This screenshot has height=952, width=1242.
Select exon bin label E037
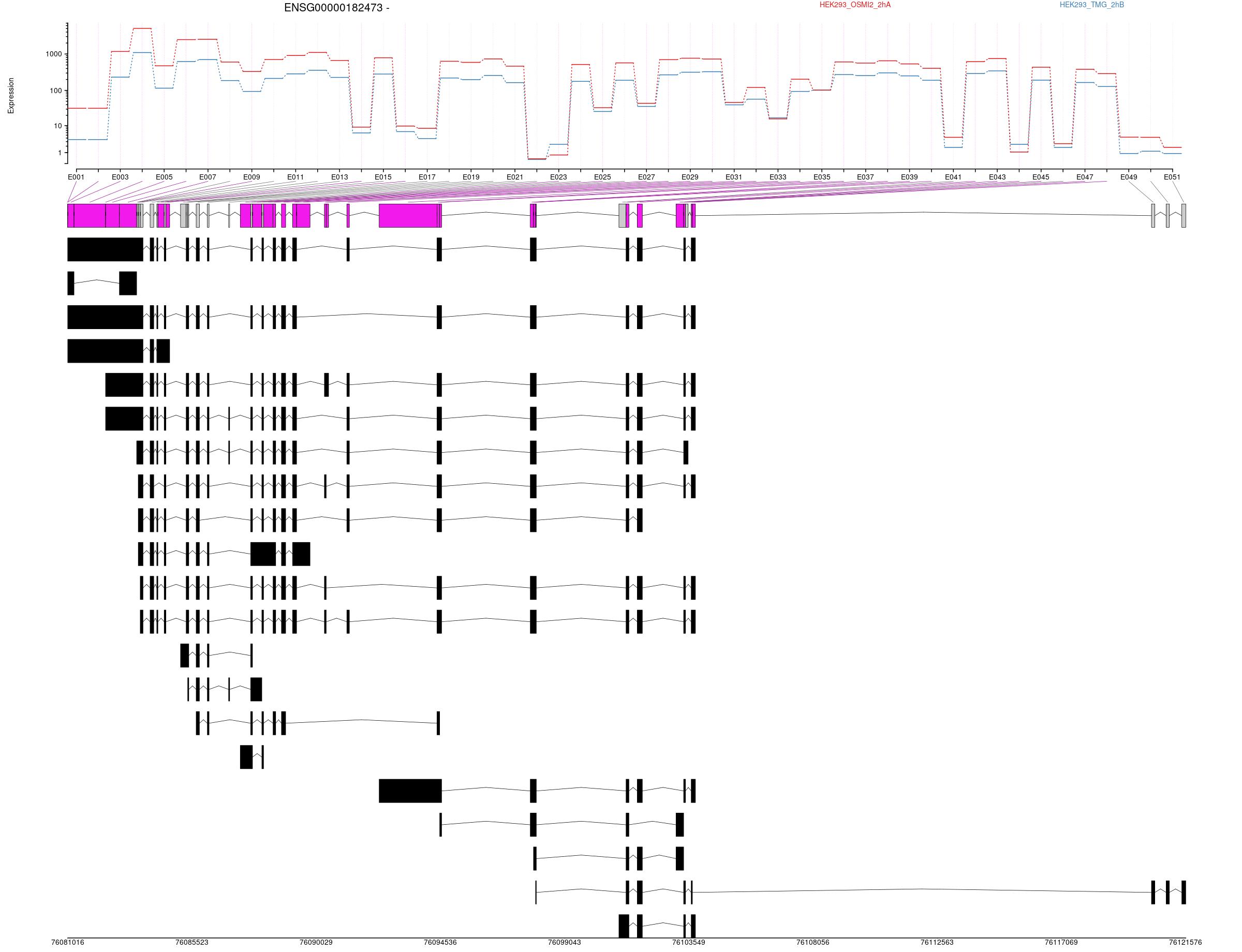click(866, 177)
